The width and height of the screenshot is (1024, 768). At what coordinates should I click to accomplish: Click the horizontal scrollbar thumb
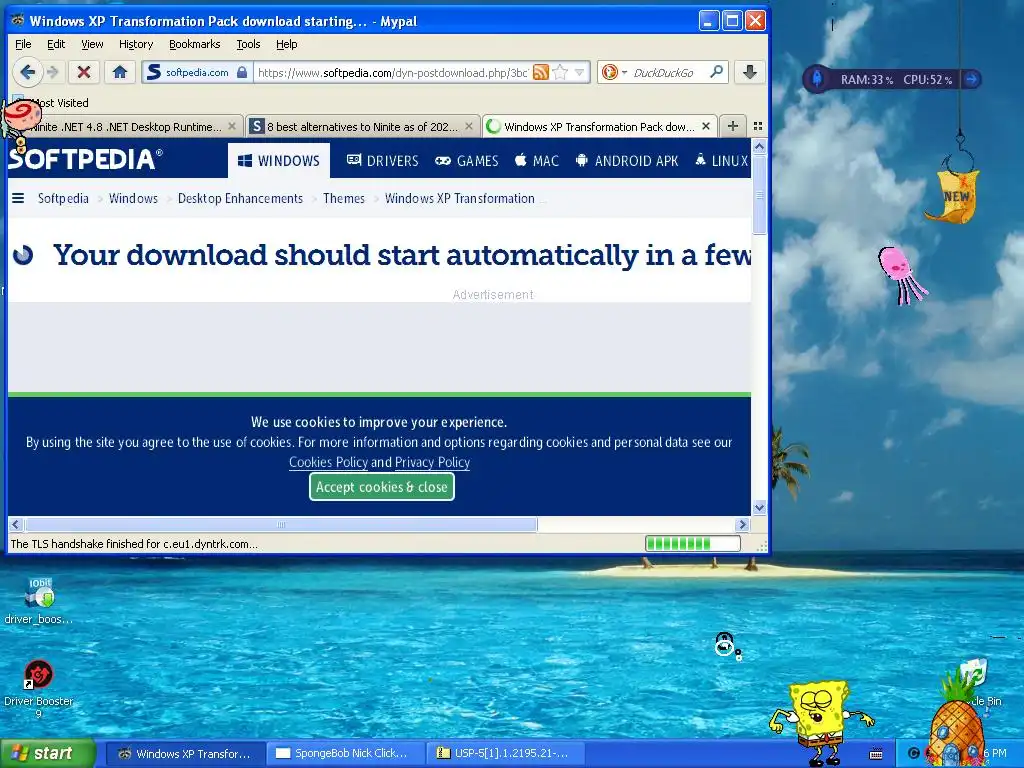(x=281, y=524)
